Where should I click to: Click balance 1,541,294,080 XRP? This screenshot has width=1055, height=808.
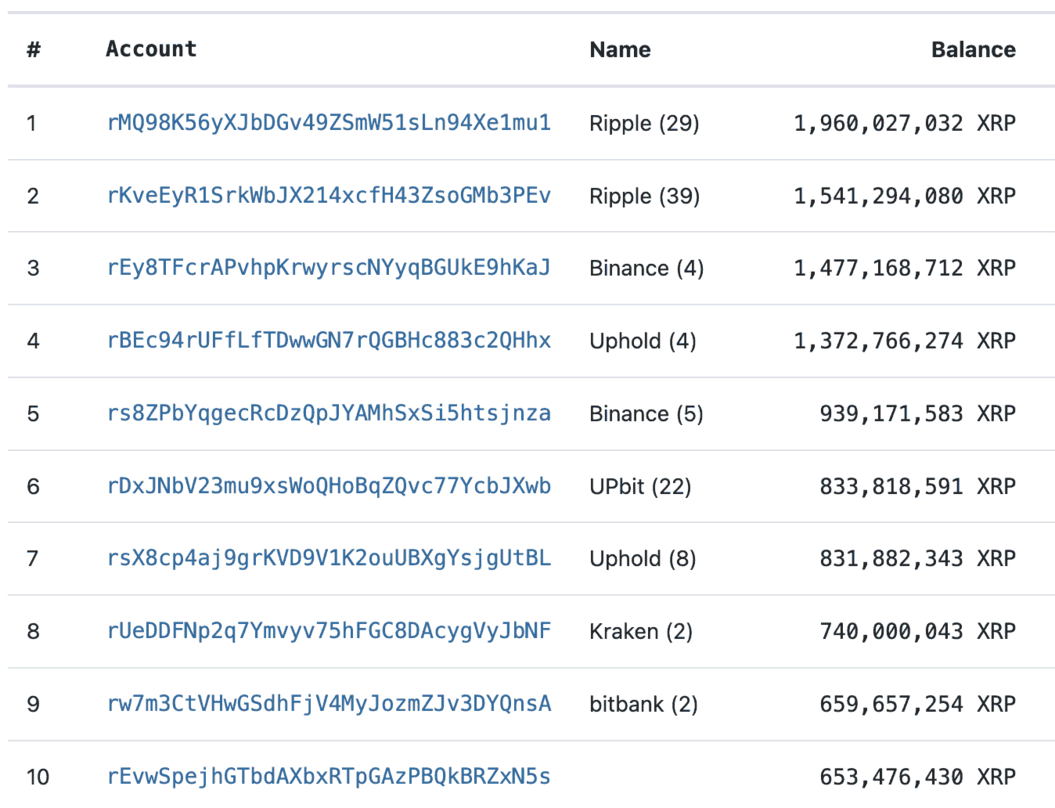(905, 196)
